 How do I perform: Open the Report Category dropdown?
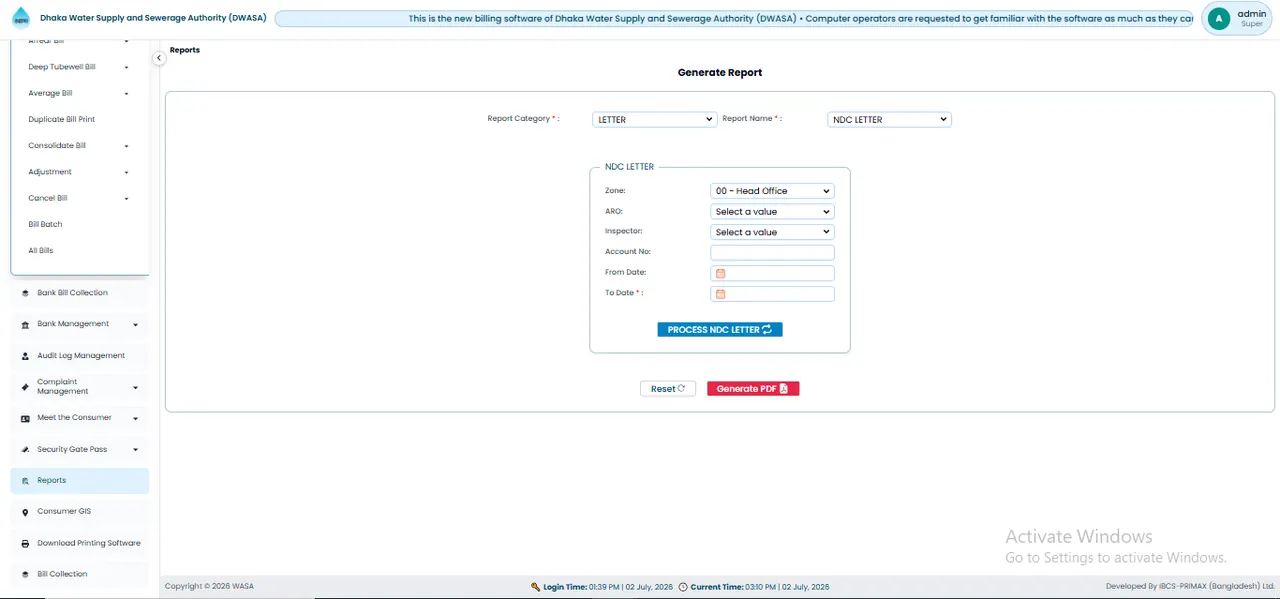tap(654, 119)
